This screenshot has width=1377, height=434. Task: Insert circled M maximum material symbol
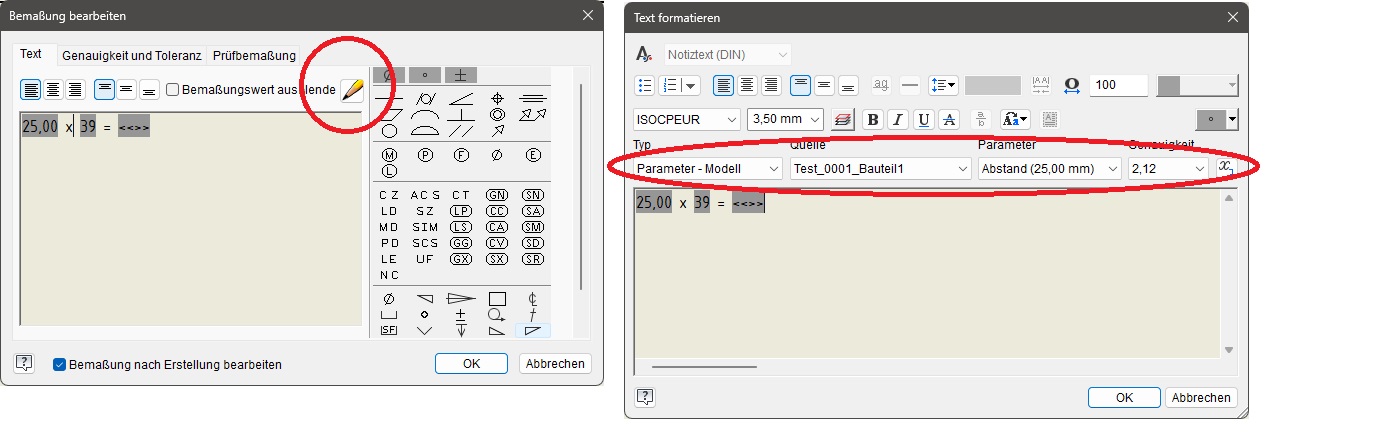pos(389,155)
